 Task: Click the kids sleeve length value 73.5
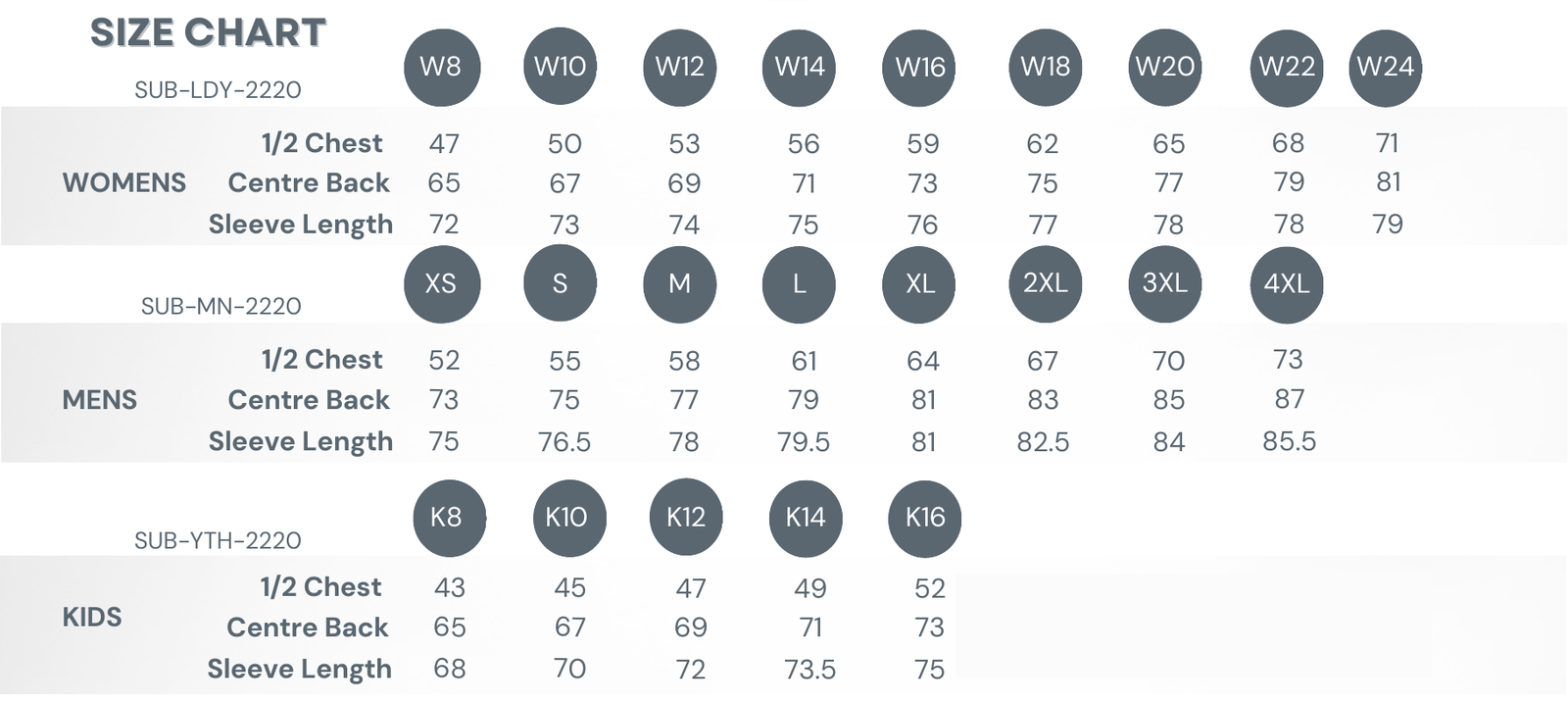(809, 670)
